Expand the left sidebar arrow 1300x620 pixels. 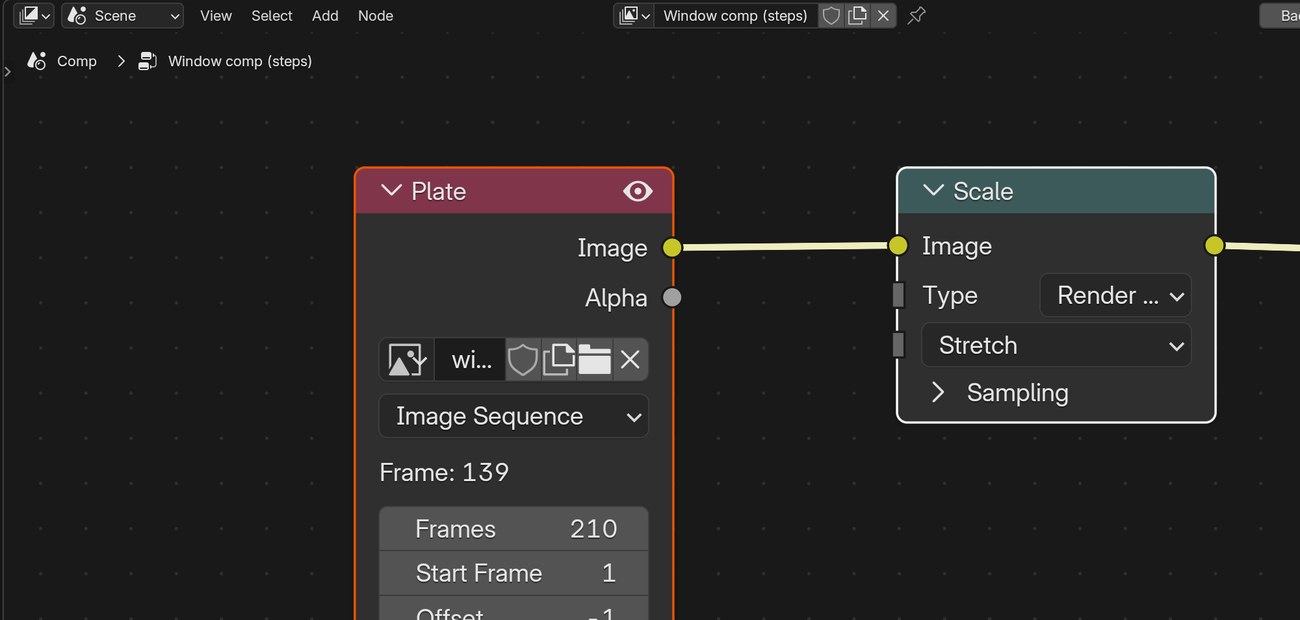coord(7,71)
